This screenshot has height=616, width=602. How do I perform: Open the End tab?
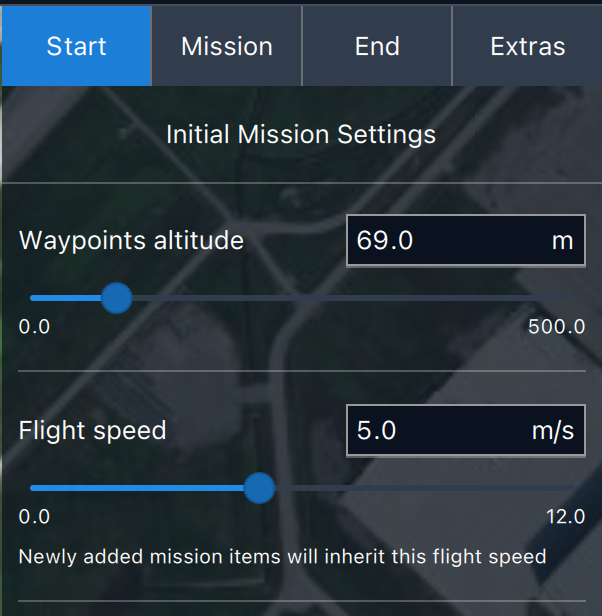[377, 46]
